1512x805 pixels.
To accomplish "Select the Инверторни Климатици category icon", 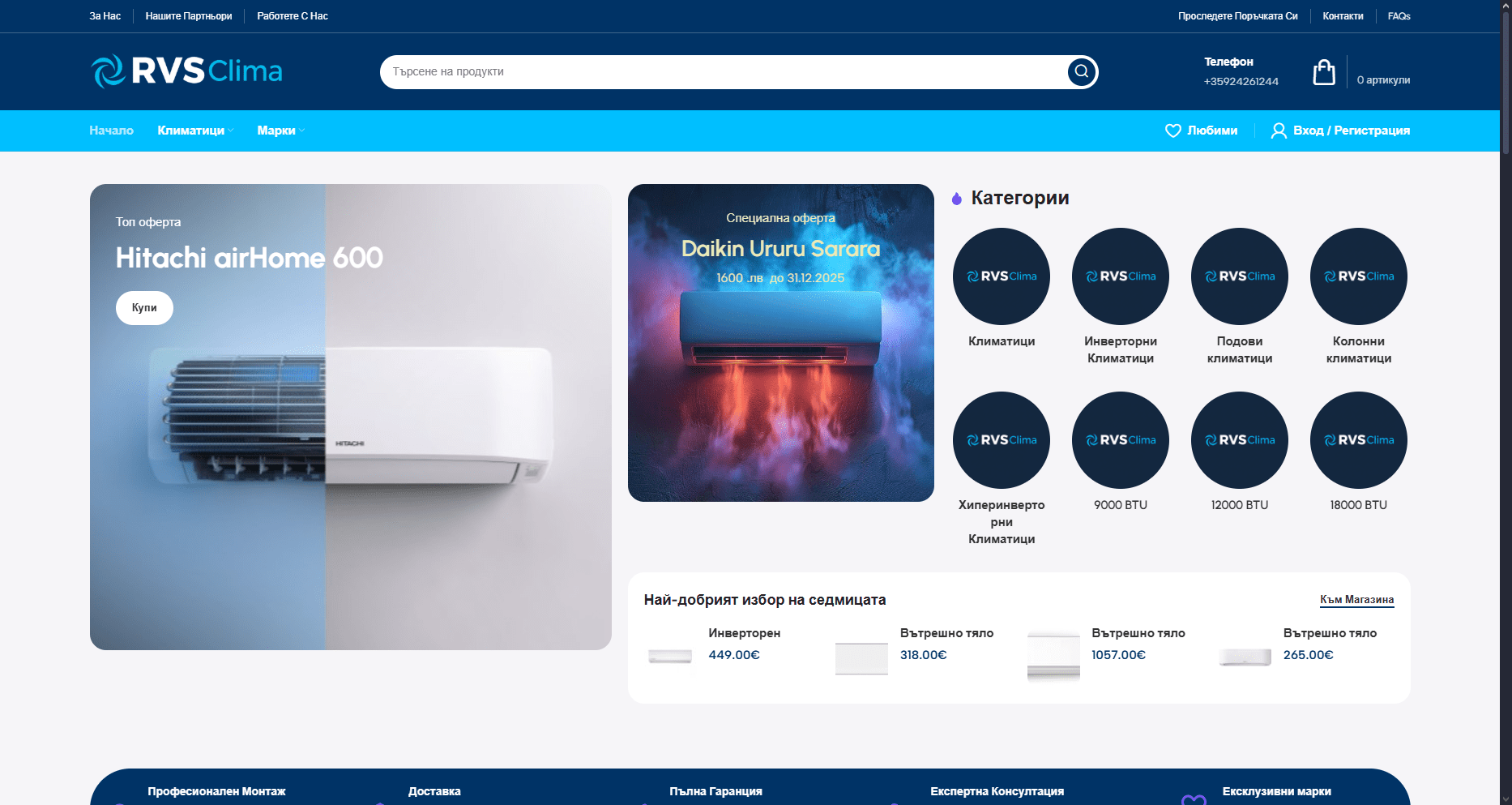I will 1120,276.
